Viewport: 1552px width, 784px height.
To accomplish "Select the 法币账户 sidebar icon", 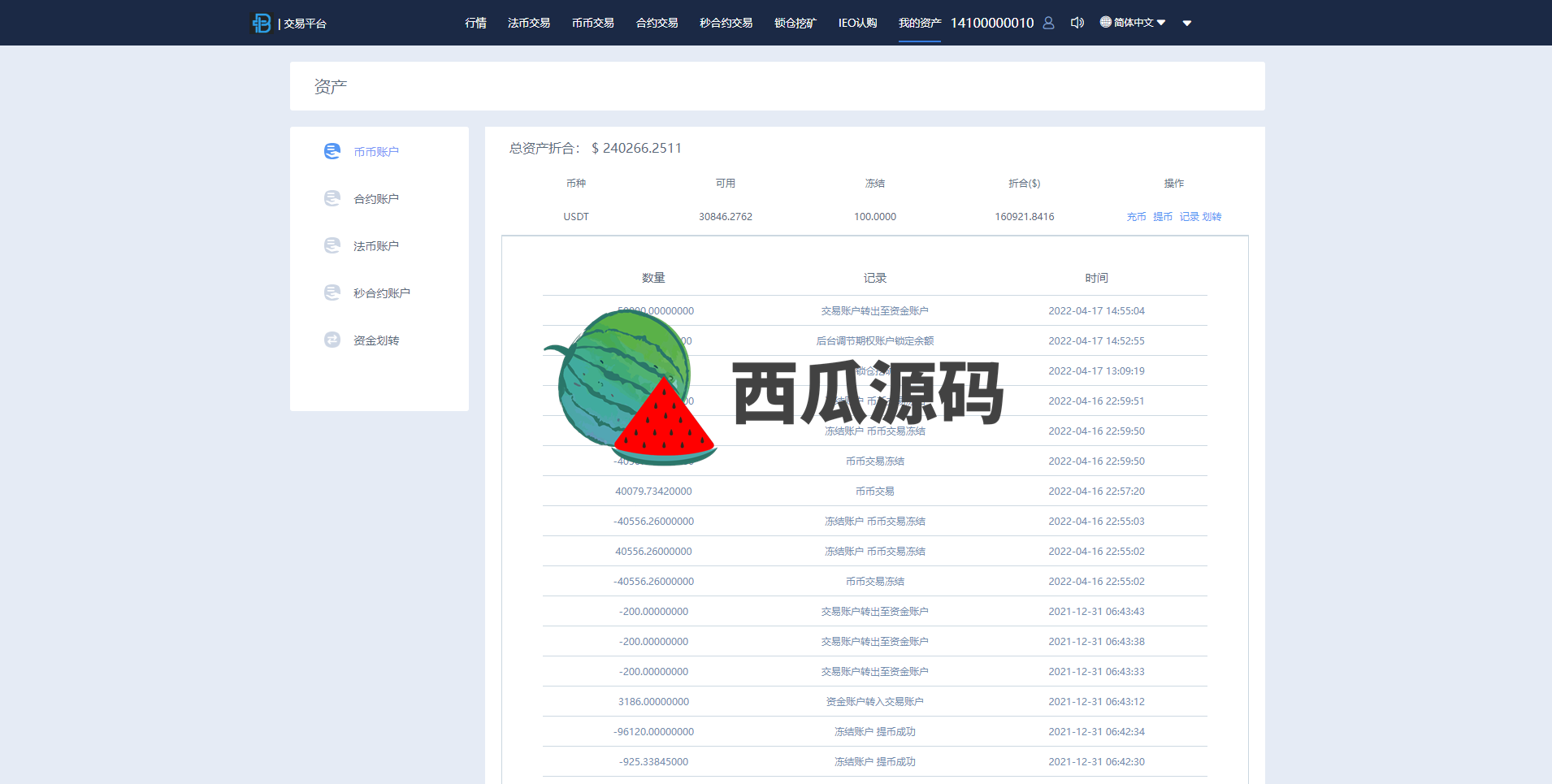I will (x=332, y=245).
